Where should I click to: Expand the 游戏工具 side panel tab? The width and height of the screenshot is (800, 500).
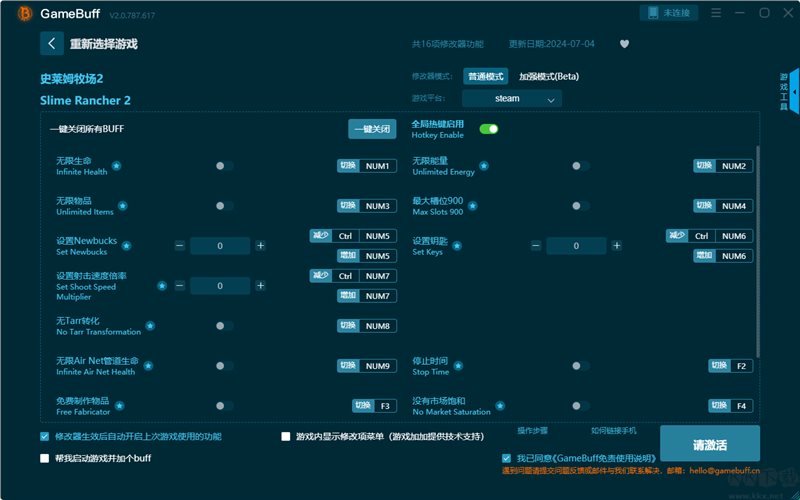pyautogui.click(x=789, y=92)
